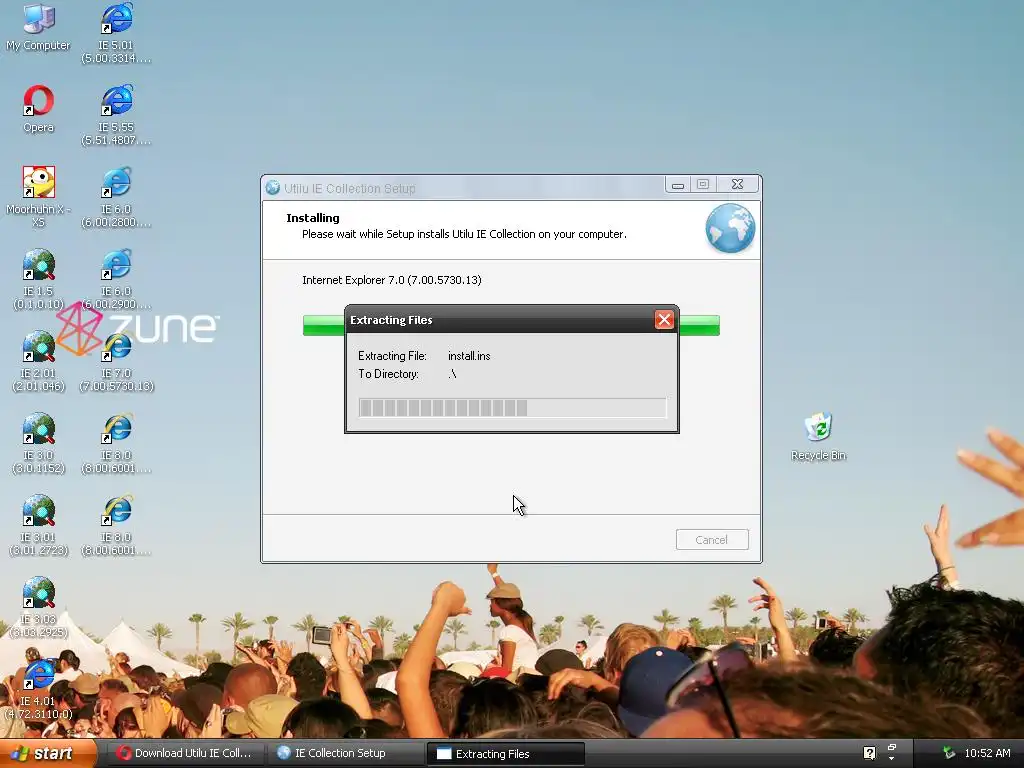Select the Opera desktop shortcut

(39, 109)
